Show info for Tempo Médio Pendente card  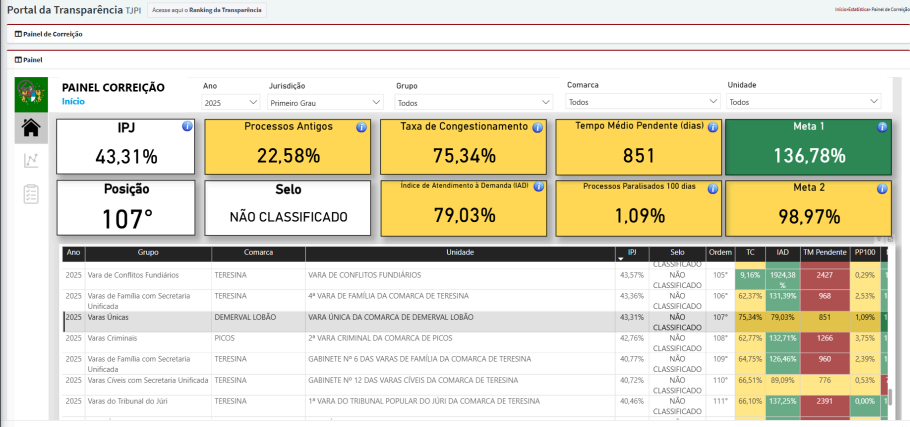(x=713, y=127)
